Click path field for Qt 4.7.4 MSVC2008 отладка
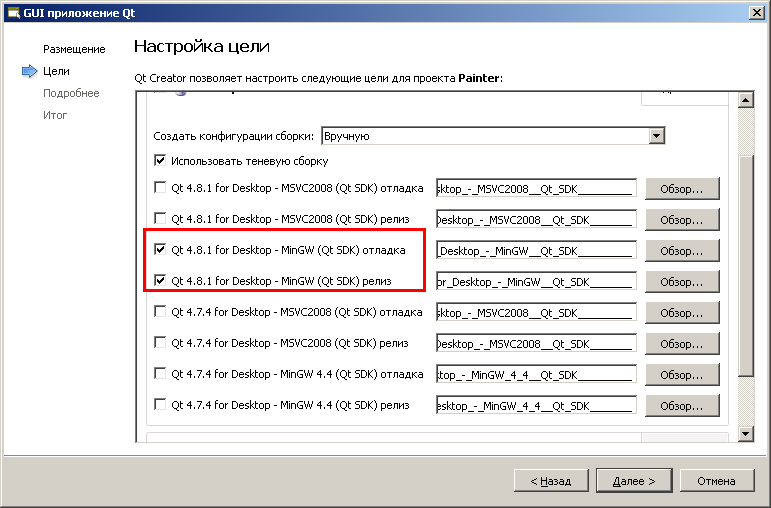Screen dimensions: 771x508 (x=536, y=313)
